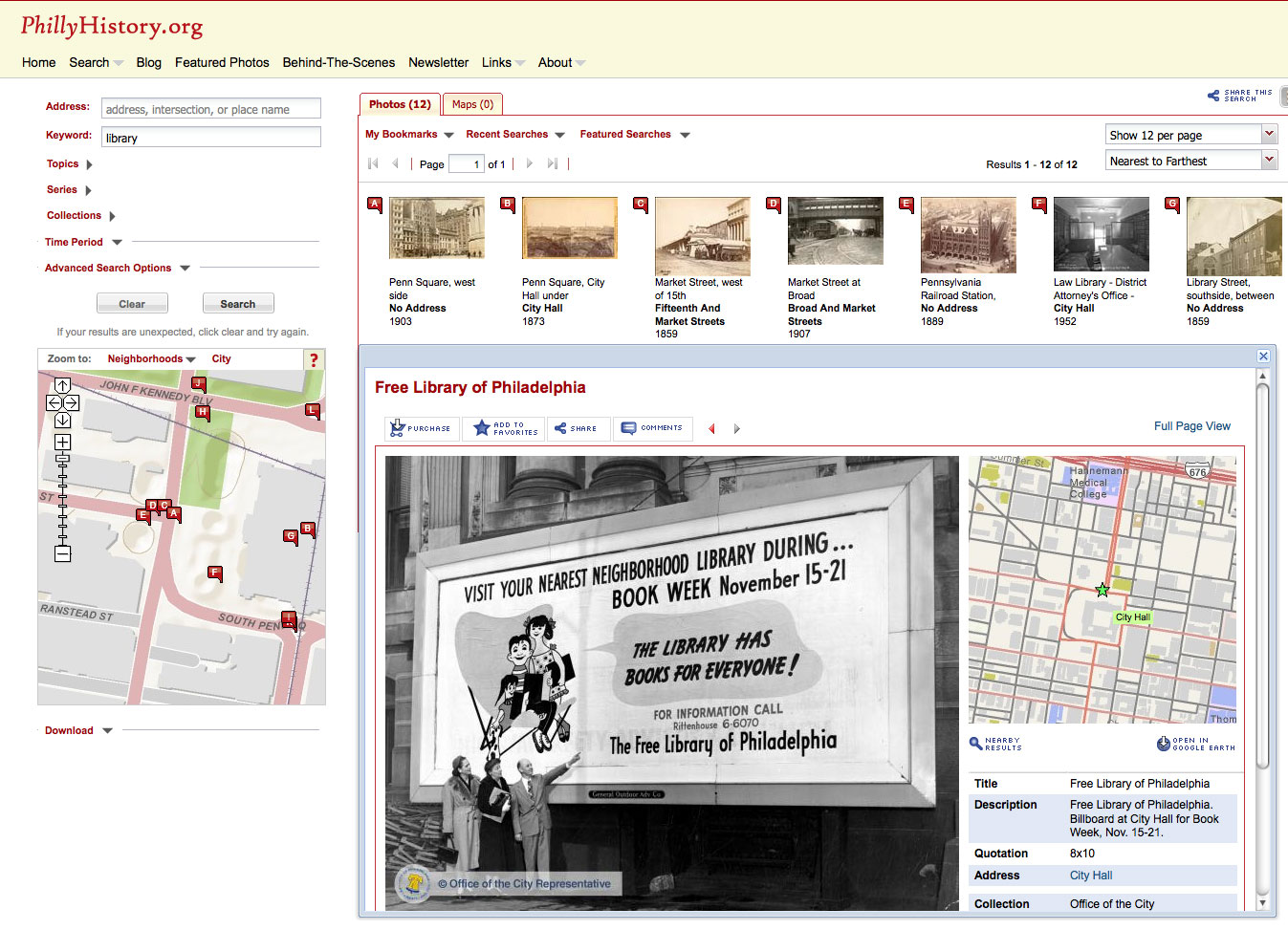Click map marker G on the map
Viewport: 1288px width, 930px height.
(x=291, y=537)
